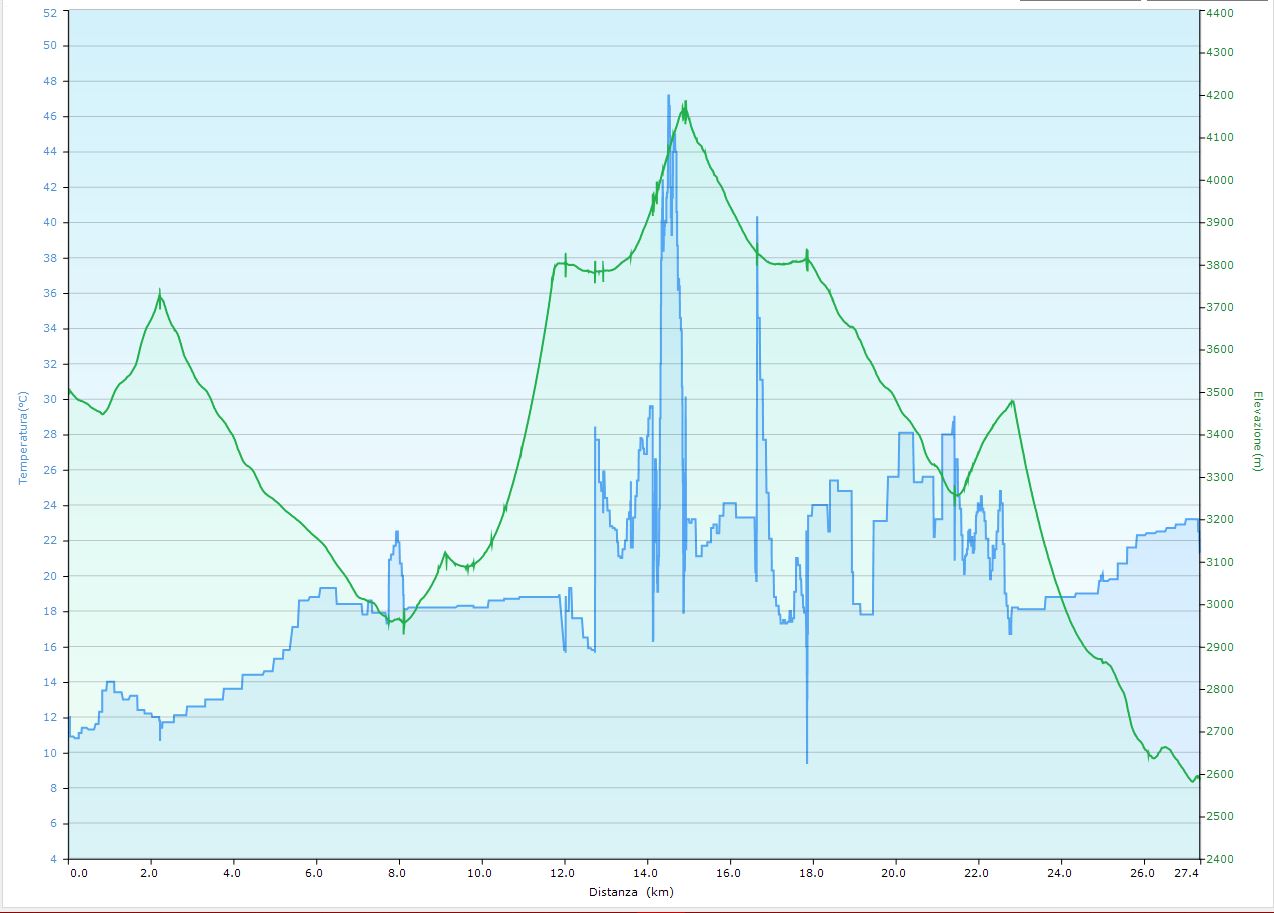Screen dimensions: 1274x913
Task: Click the blue temperature dip below 10 degrees
Action: [x=807, y=760]
